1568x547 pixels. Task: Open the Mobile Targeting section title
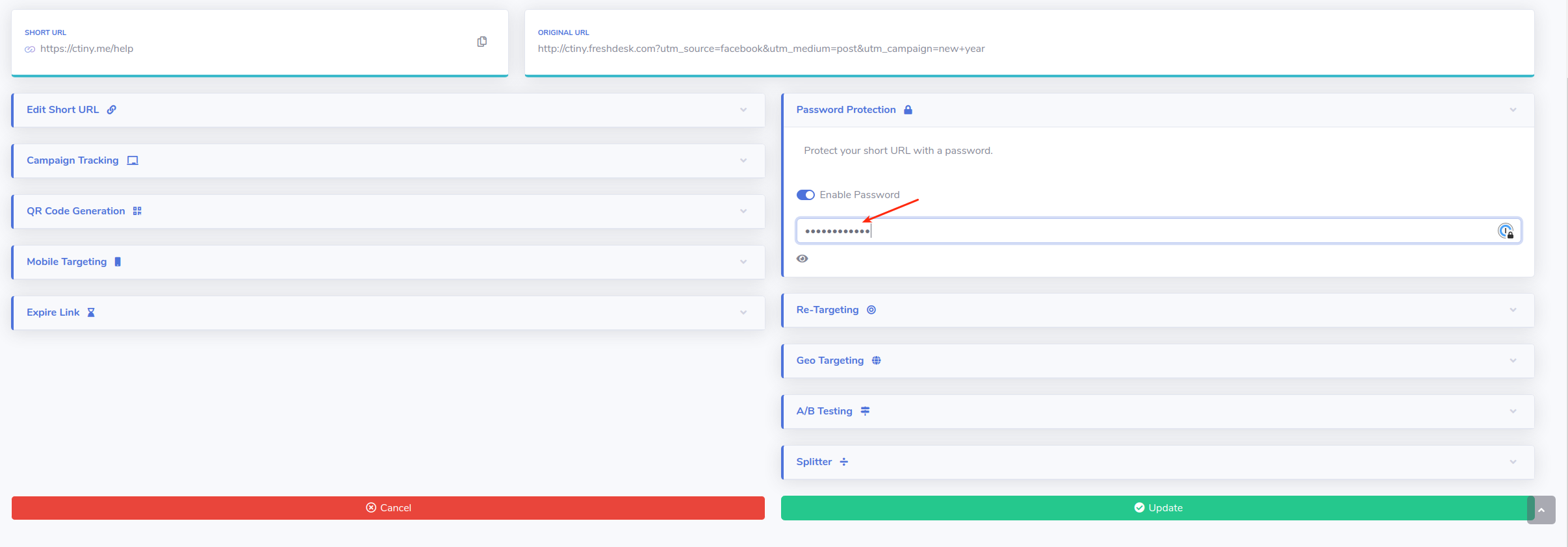pyautogui.click(x=66, y=262)
